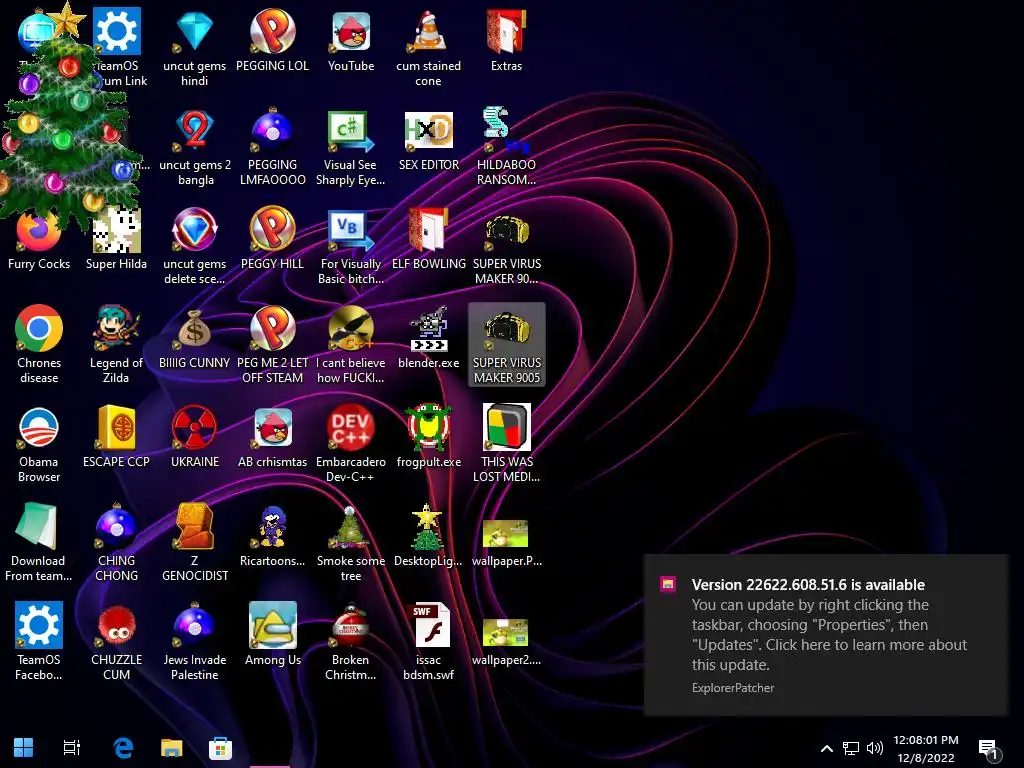
Task: Select the wallpaper2.... image file
Action: coord(506,632)
